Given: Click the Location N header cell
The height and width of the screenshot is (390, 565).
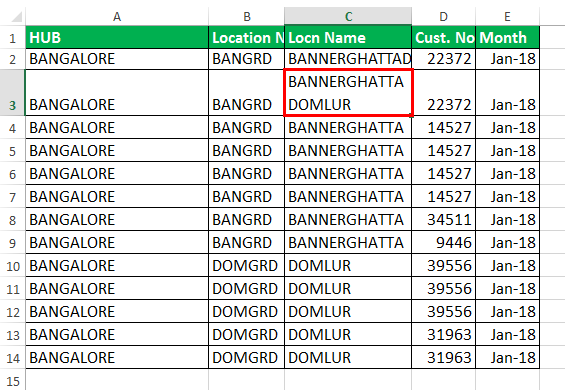Looking at the screenshot, I should coord(246,37).
